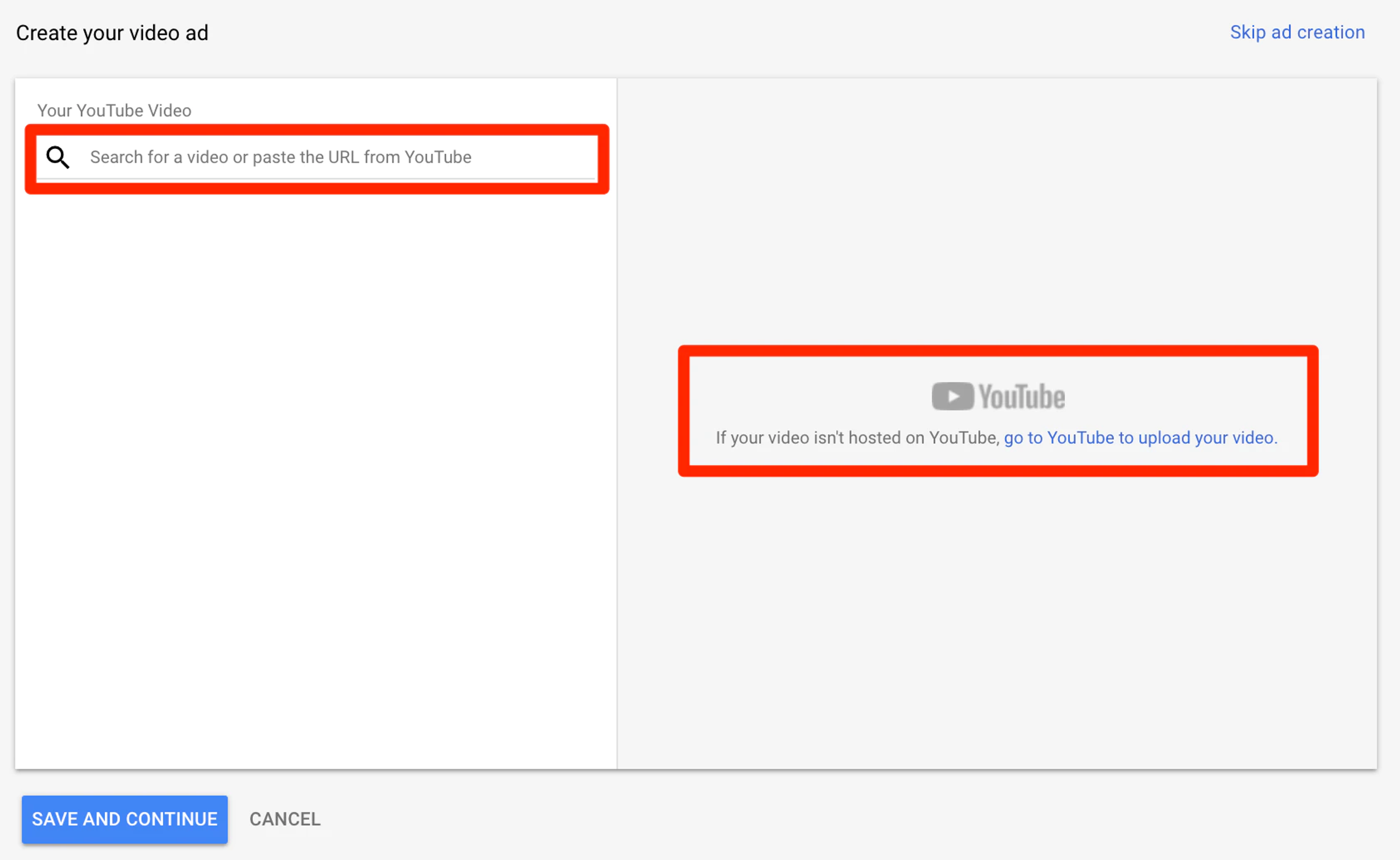Click the 'Your YouTube Video' label
The image size is (1400, 860).
pos(114,110)
